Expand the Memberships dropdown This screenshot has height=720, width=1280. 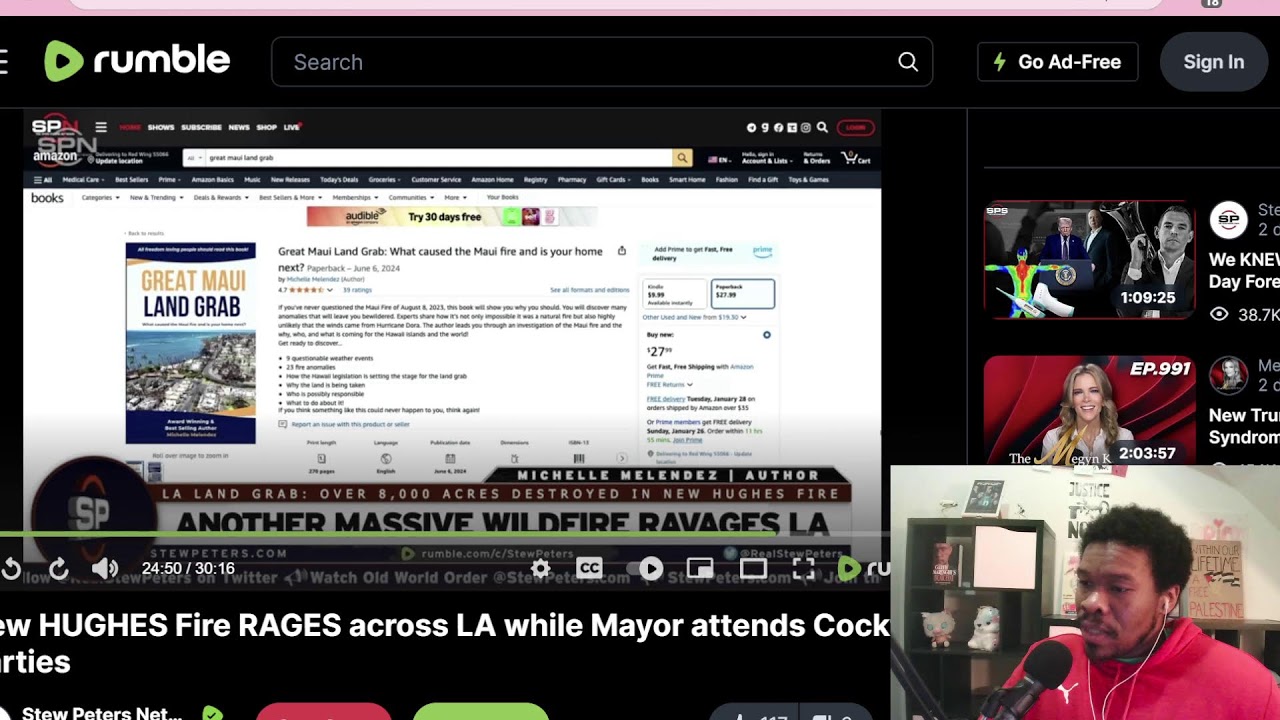(x=355, y=198)
